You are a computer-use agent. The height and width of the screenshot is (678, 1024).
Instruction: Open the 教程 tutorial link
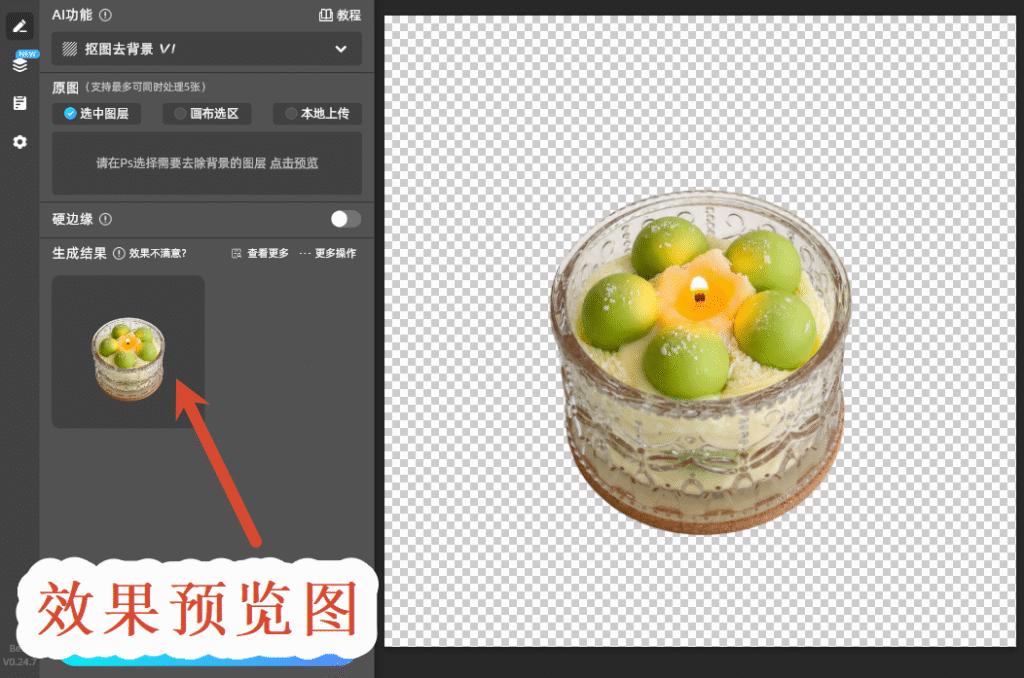(x=340, y=15)
